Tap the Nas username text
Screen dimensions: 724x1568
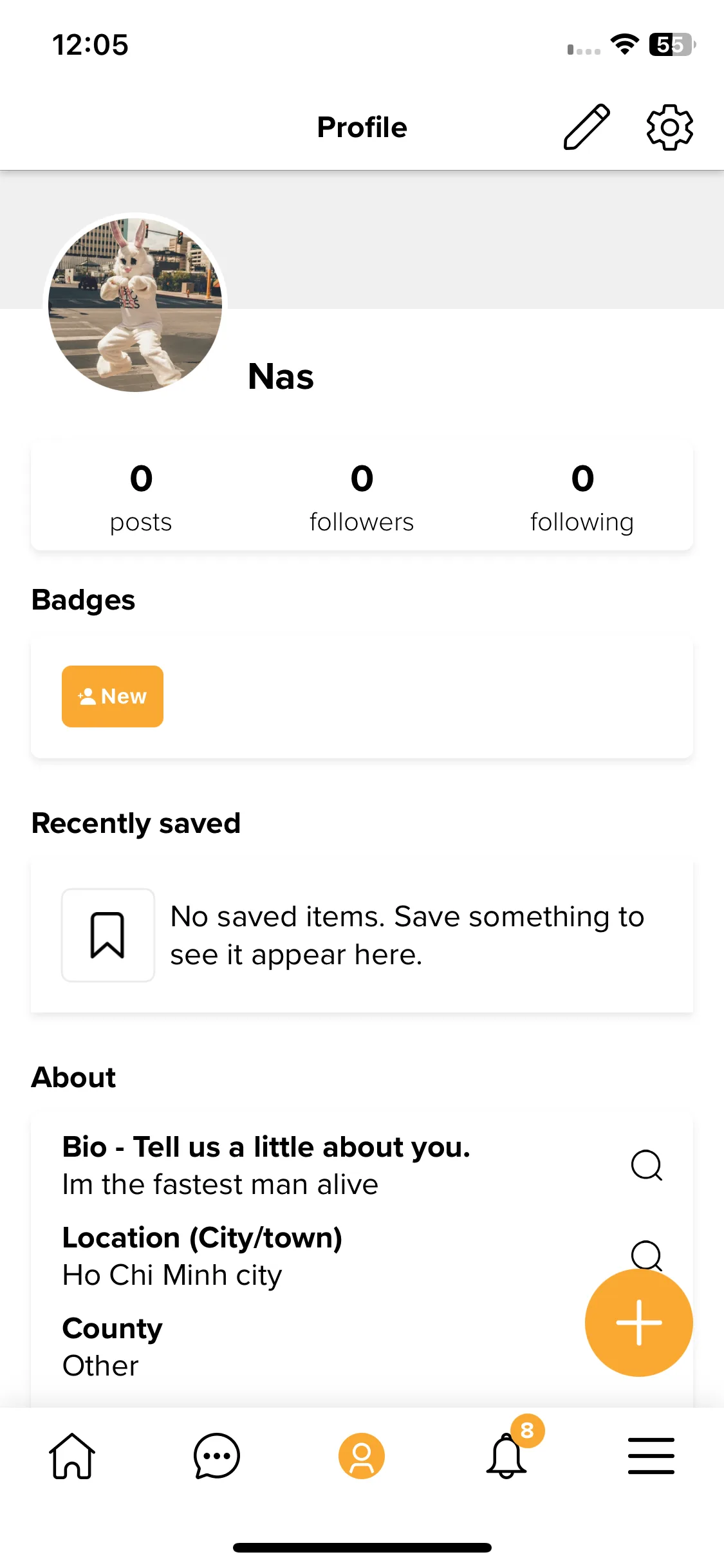(x=281, y=377)
